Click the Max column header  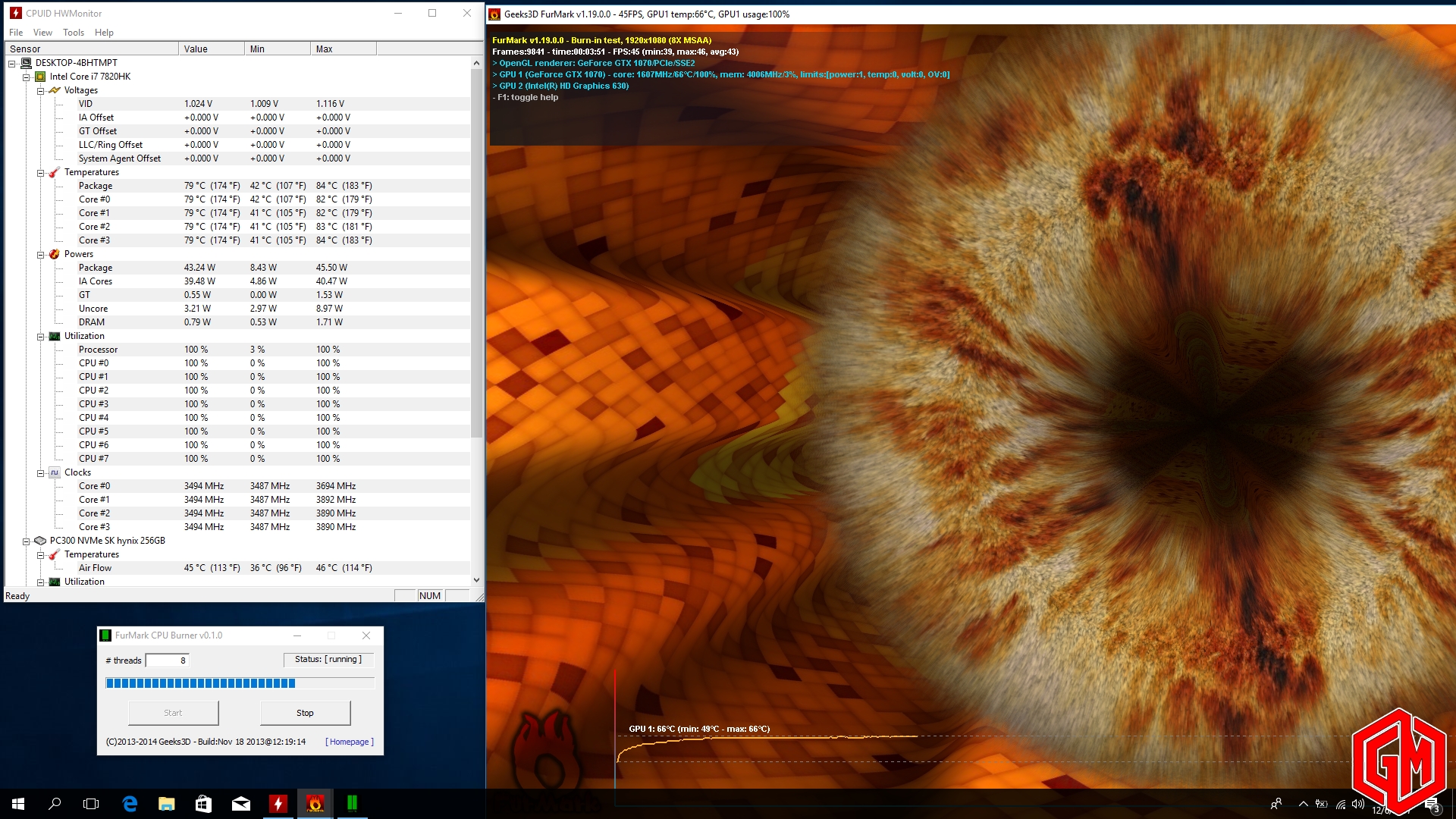pos(344,49)
